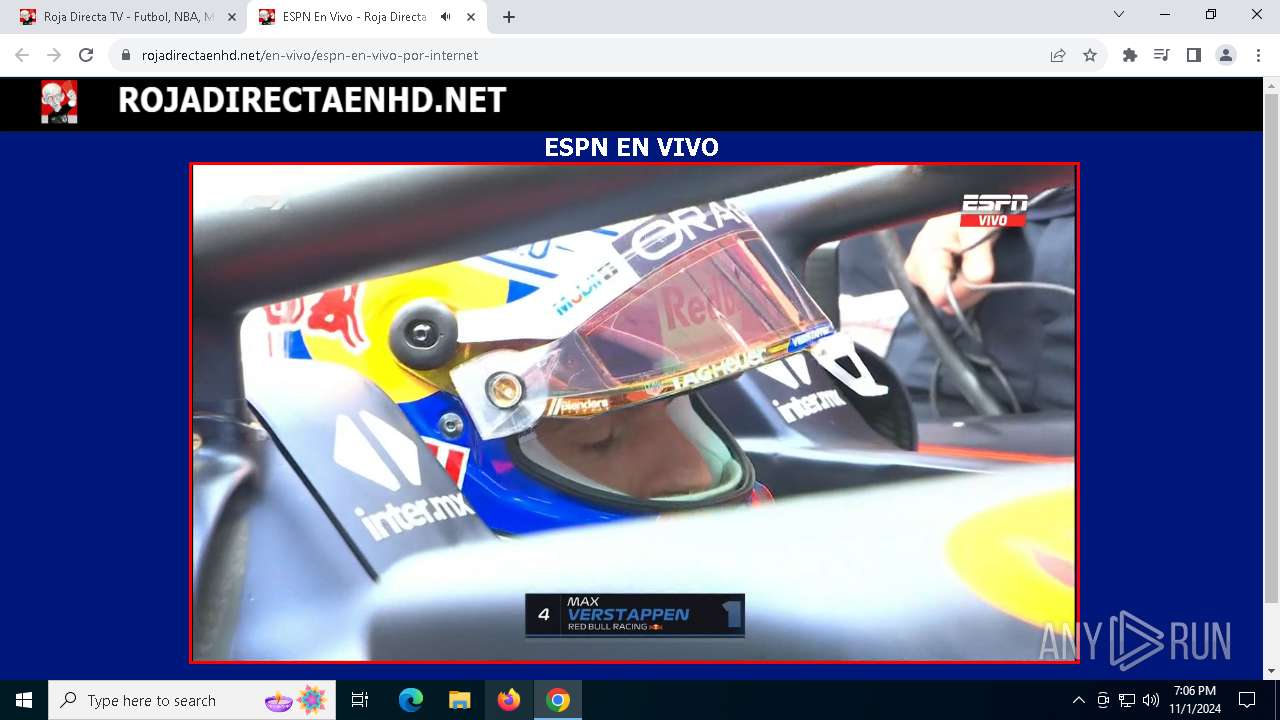Click the taskbar search box

(x=192, y=700)
